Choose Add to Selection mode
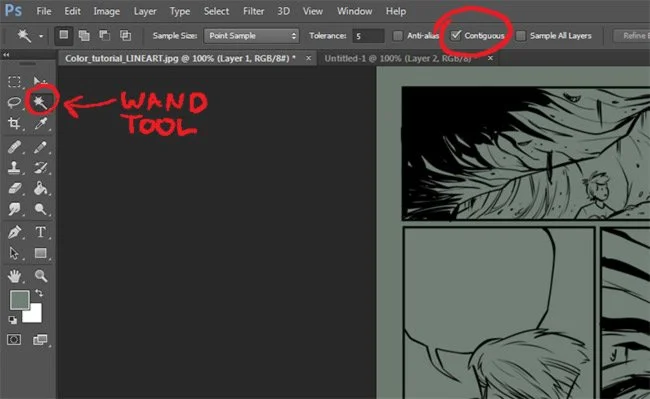Image resolution: width=650 pixels, height=399 pixels. [x=84, y=36]
